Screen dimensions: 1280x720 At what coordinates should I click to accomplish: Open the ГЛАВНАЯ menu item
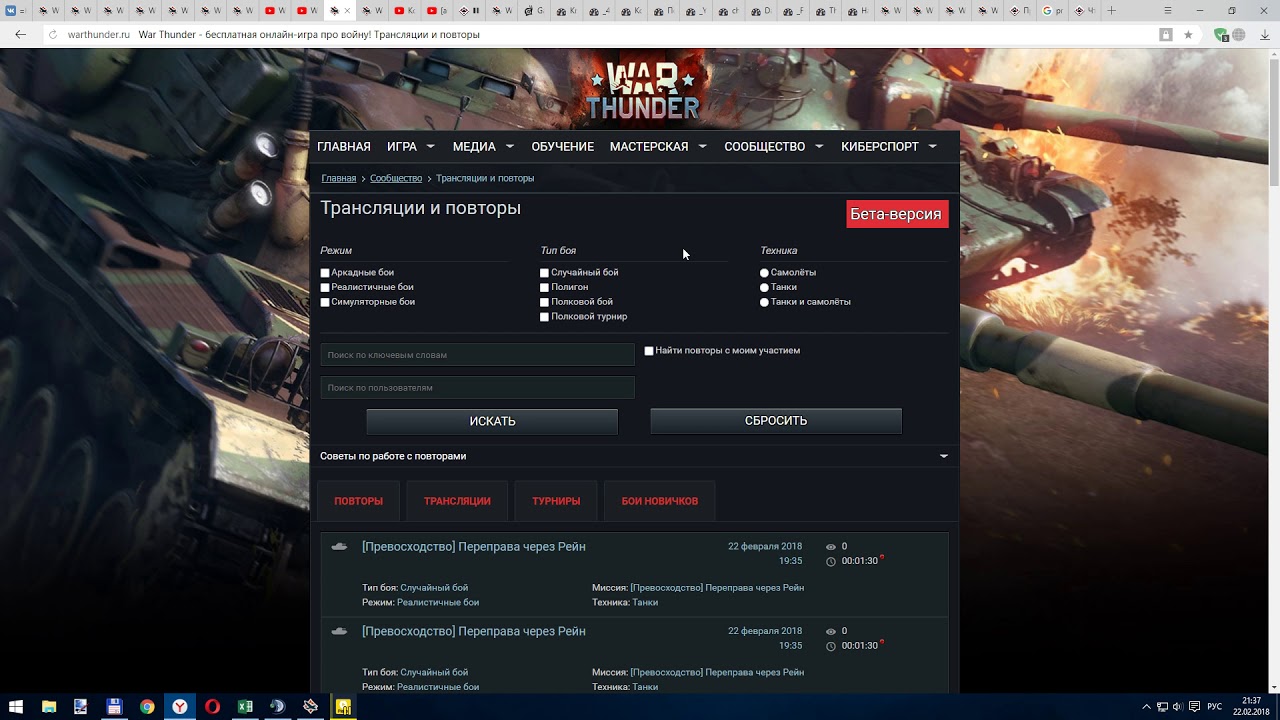tap(344, 146)
